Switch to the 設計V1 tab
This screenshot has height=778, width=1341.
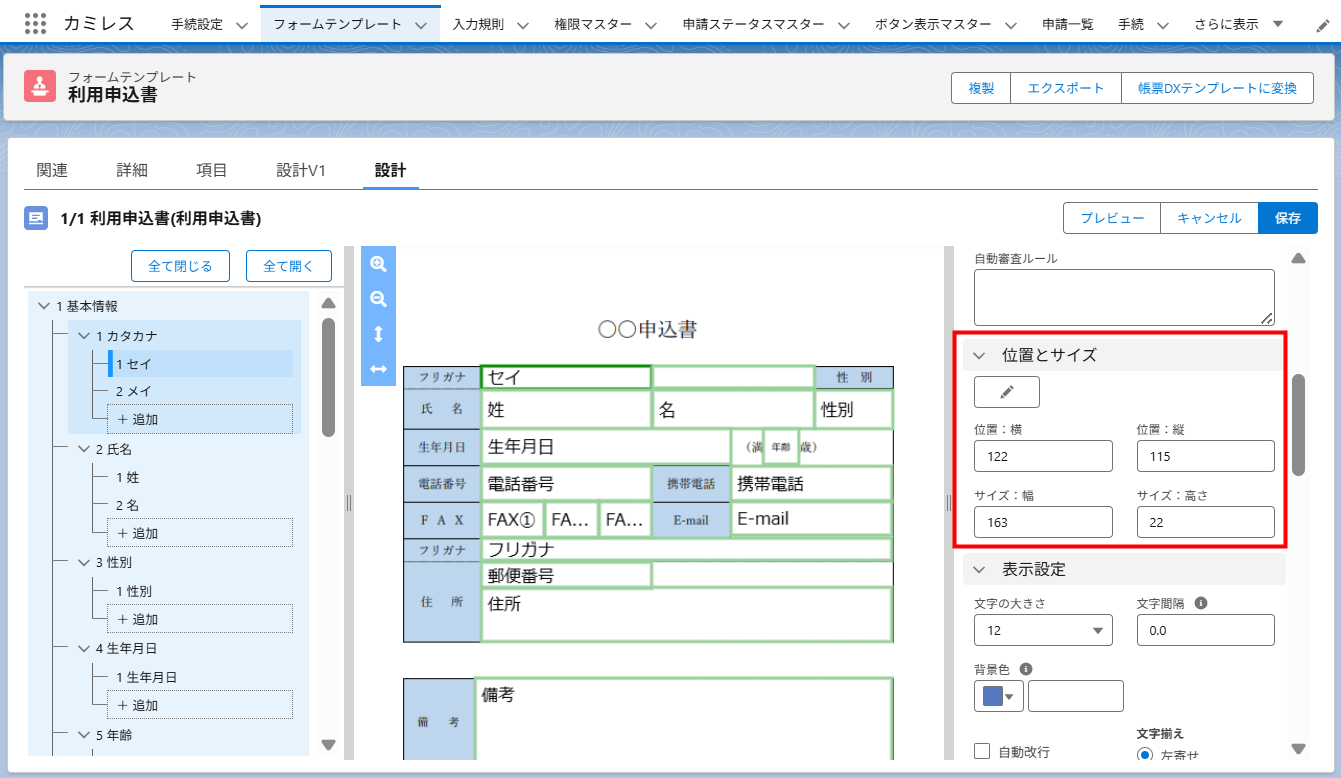301,170
